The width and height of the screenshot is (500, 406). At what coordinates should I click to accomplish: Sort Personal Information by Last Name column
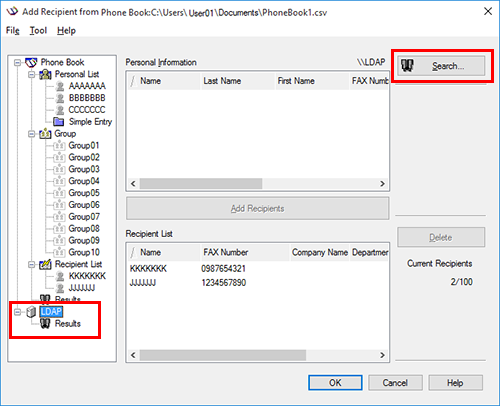tap(238, 81)
